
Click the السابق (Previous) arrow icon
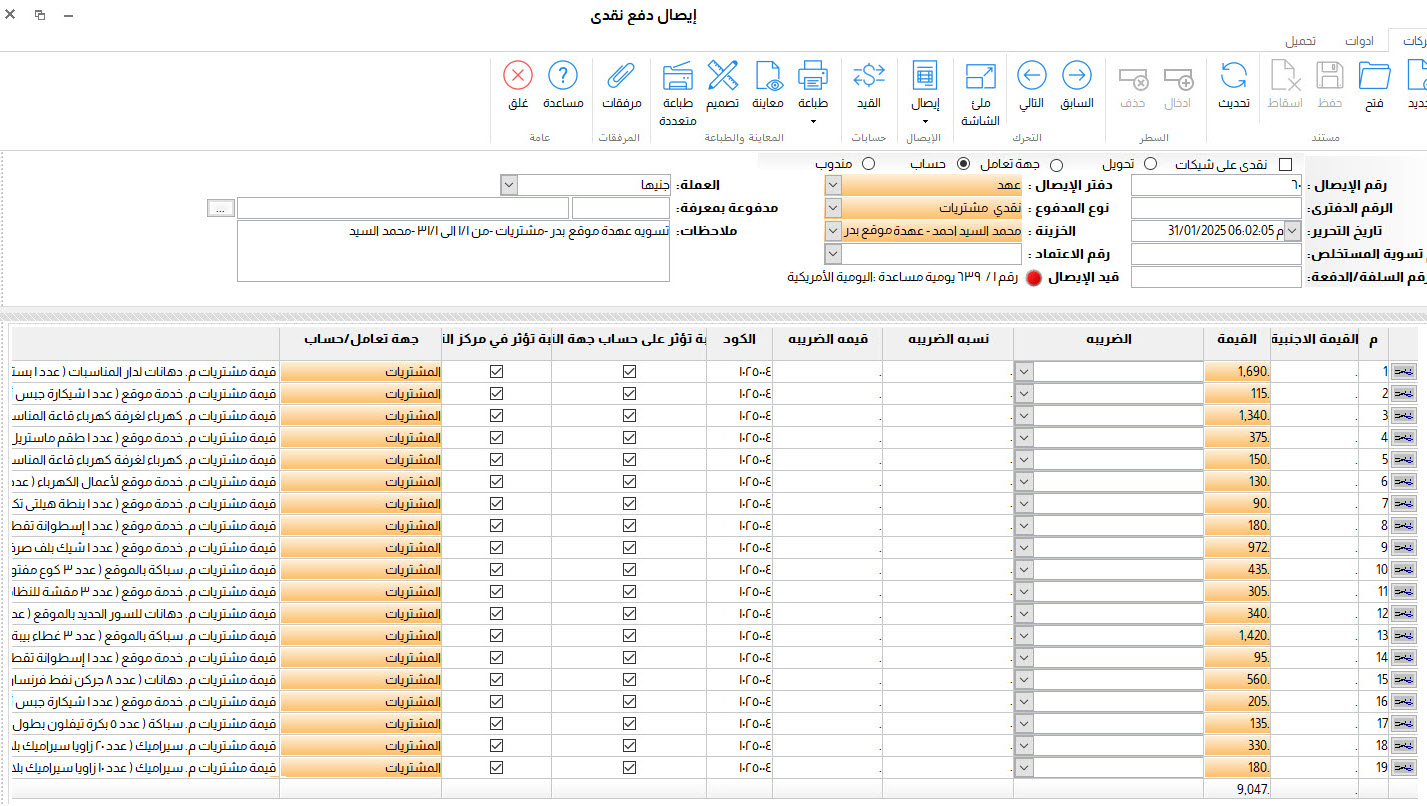tap(1076, 76)
